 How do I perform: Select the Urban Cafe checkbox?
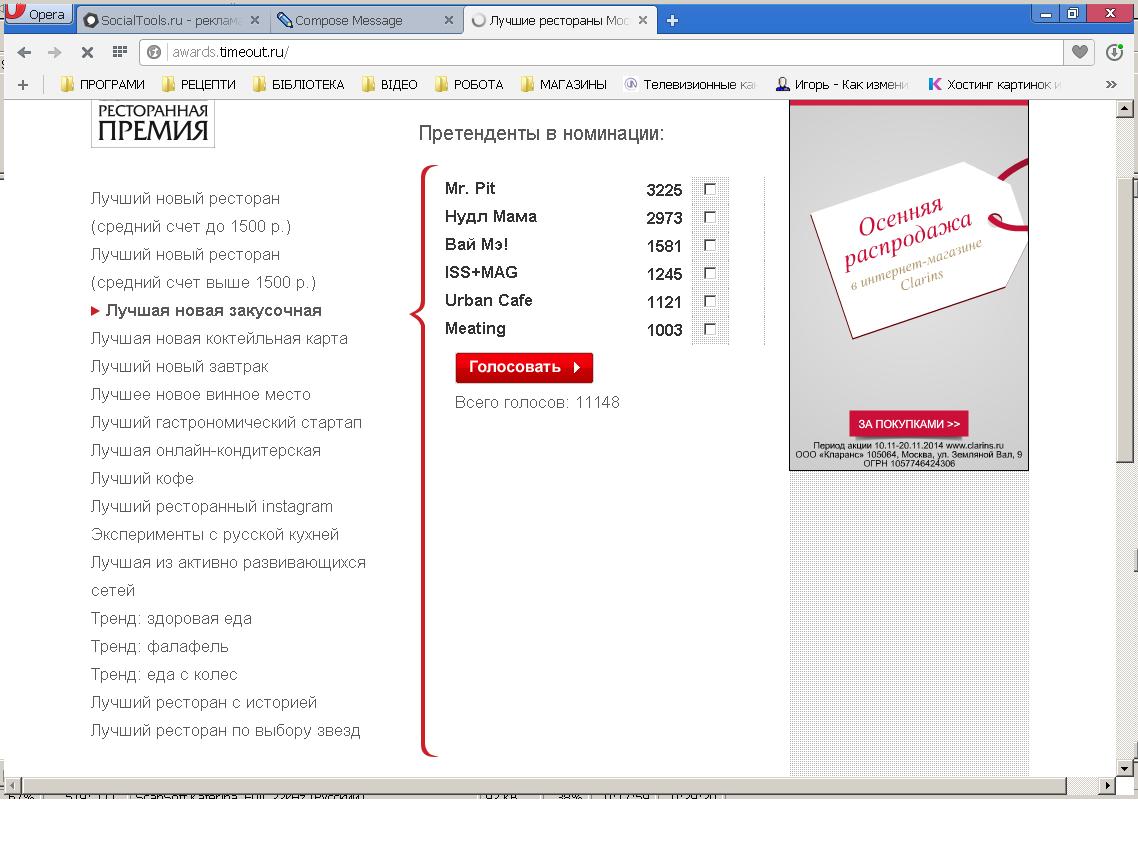click(710, 301)
